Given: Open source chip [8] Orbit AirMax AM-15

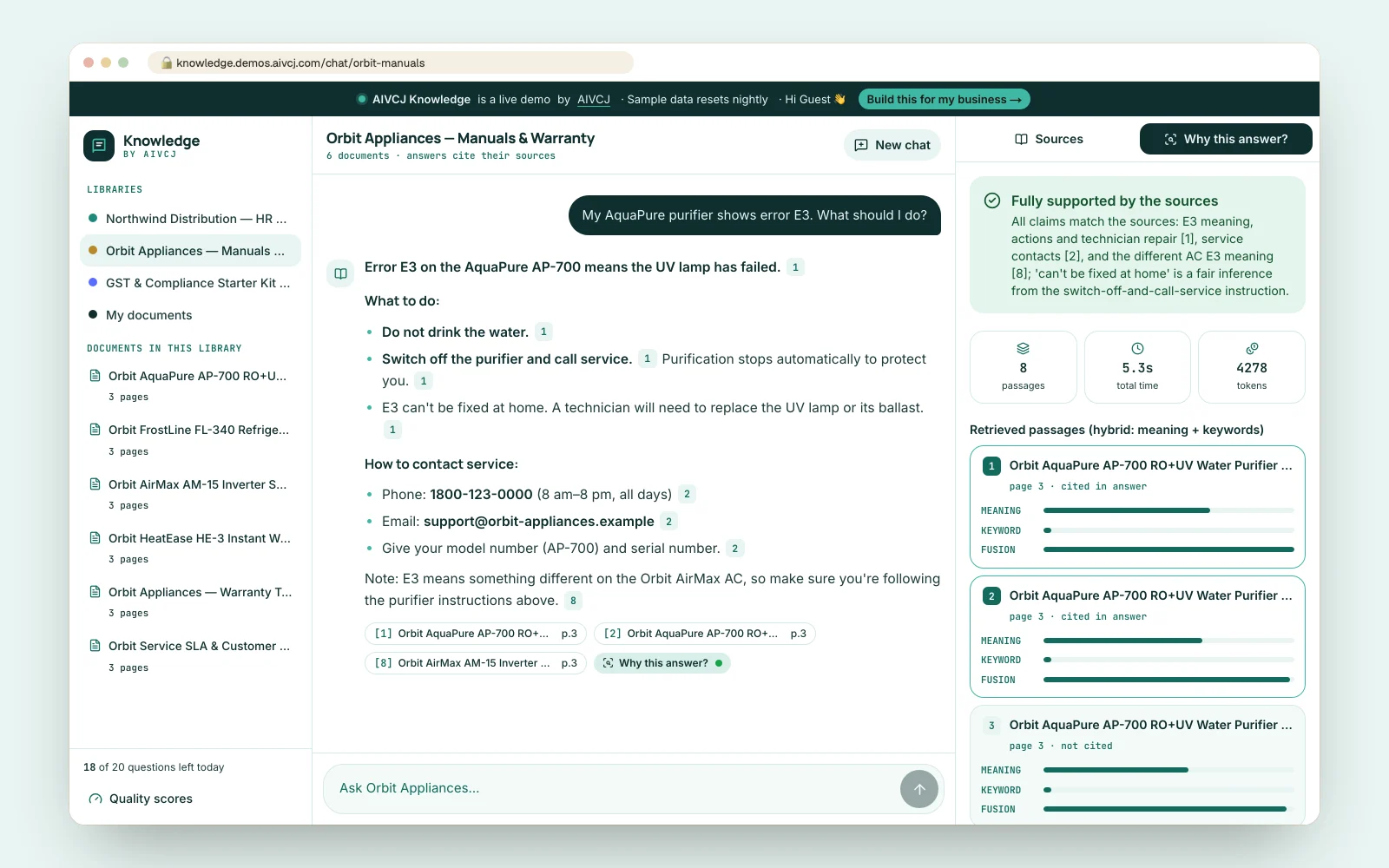Looking at the screenshot, I should click(x=476, y=663).
